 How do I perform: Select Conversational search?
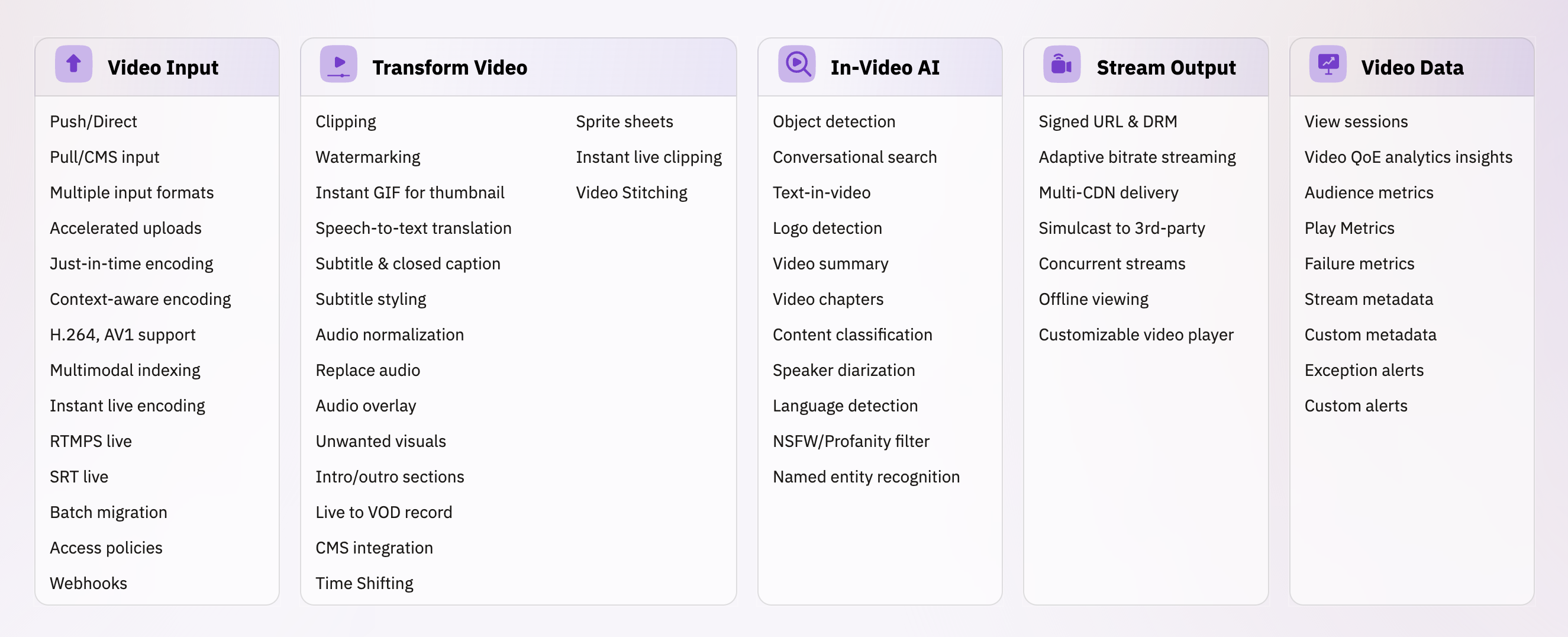(854, 157)
